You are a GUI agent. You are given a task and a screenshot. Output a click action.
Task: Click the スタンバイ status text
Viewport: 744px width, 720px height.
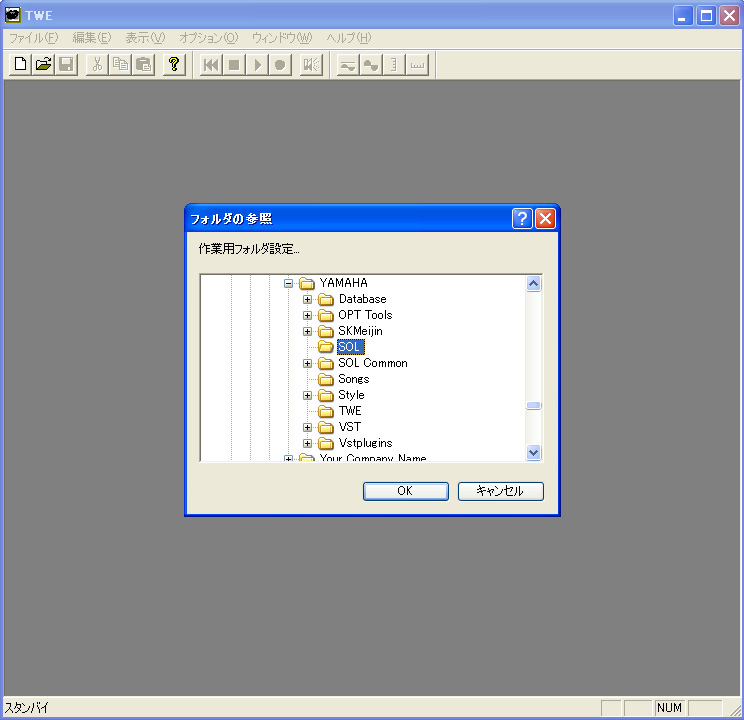click(x=26, y=708)
